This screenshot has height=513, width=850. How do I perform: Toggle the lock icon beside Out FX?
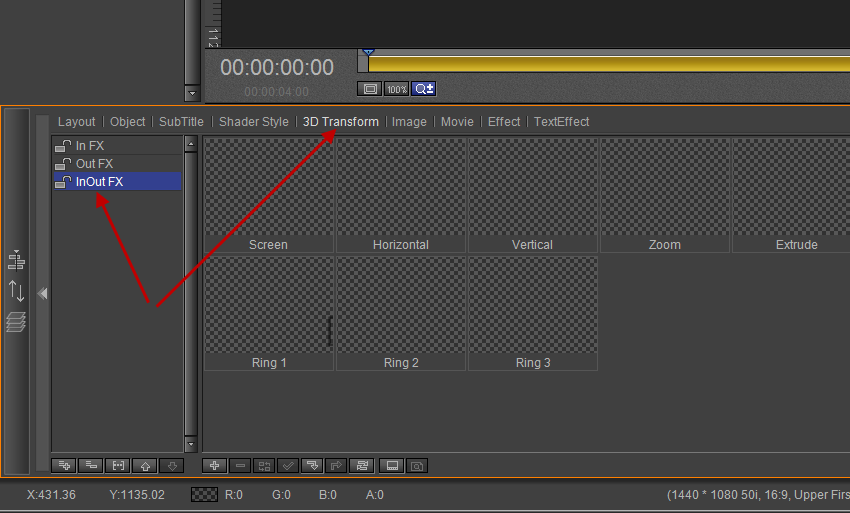coord(63,164)
